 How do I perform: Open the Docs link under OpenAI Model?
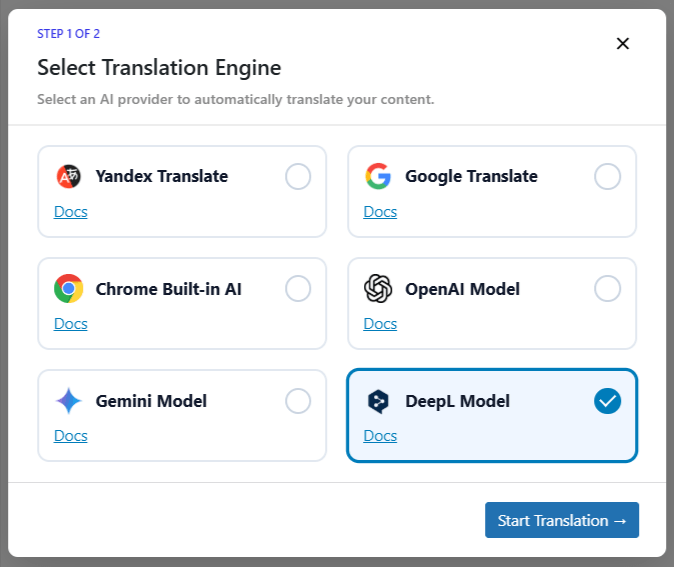(x=380, y=324)
